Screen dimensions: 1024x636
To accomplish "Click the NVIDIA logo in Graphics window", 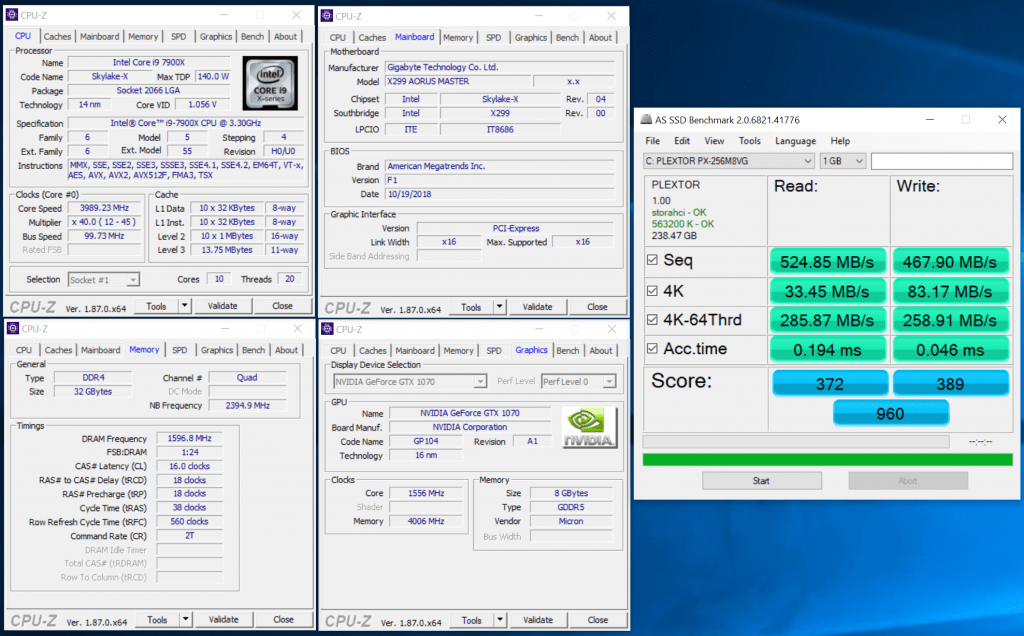I will click(589, 427).
